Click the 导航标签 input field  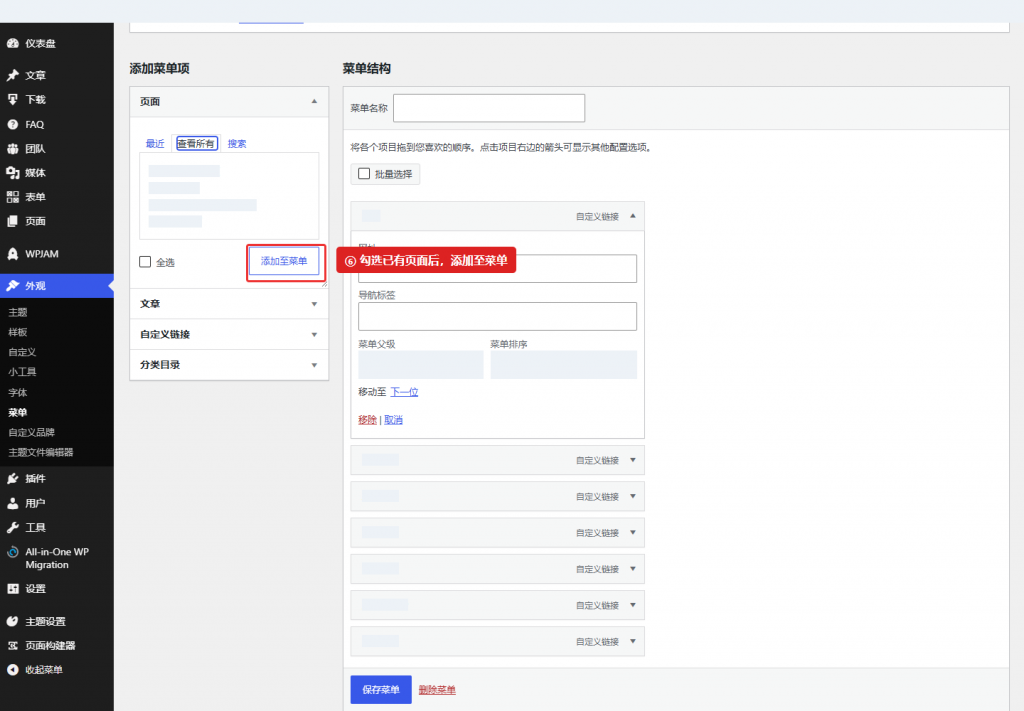pyautogui.click(x=498, y=316)
